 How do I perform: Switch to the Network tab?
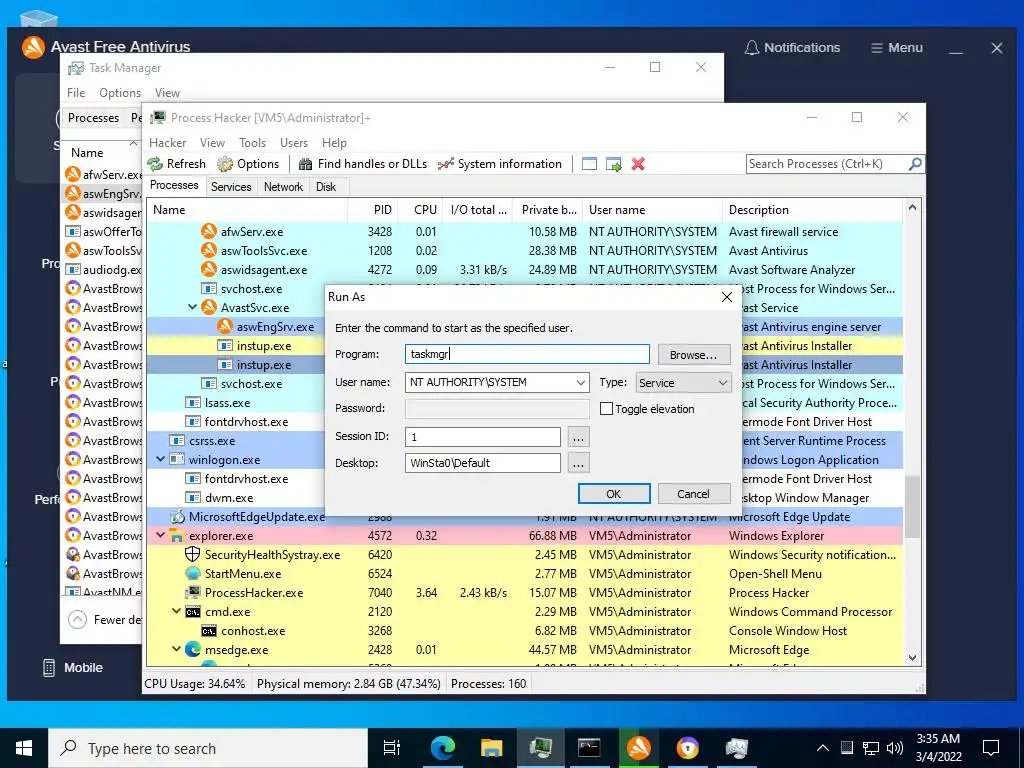point(283,187)
